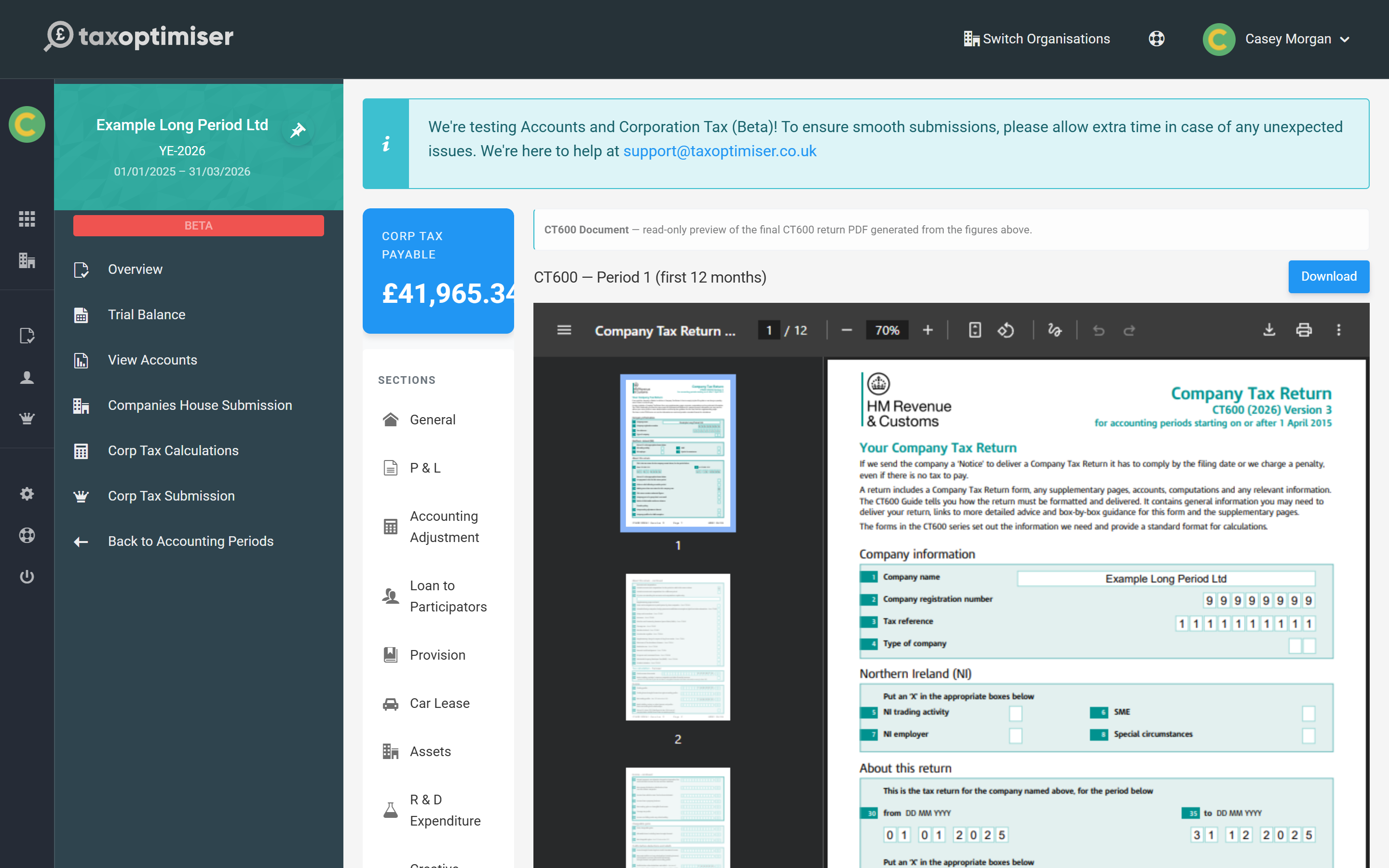1389x868 pixels.
Task: Select the P & L section
Action: (438, 468)
